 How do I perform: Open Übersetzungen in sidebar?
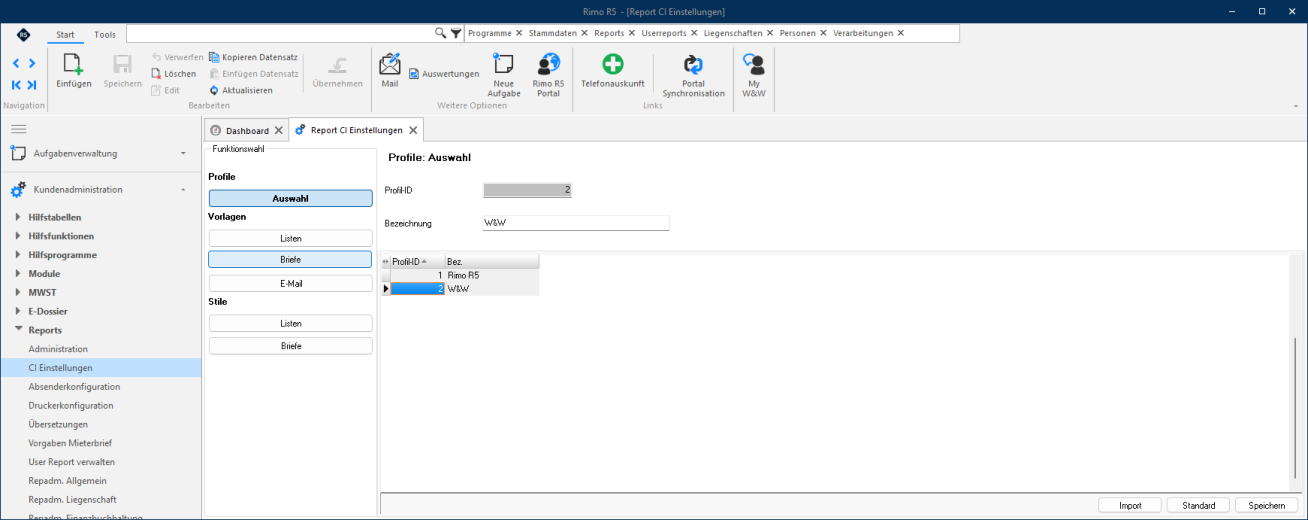58,424
